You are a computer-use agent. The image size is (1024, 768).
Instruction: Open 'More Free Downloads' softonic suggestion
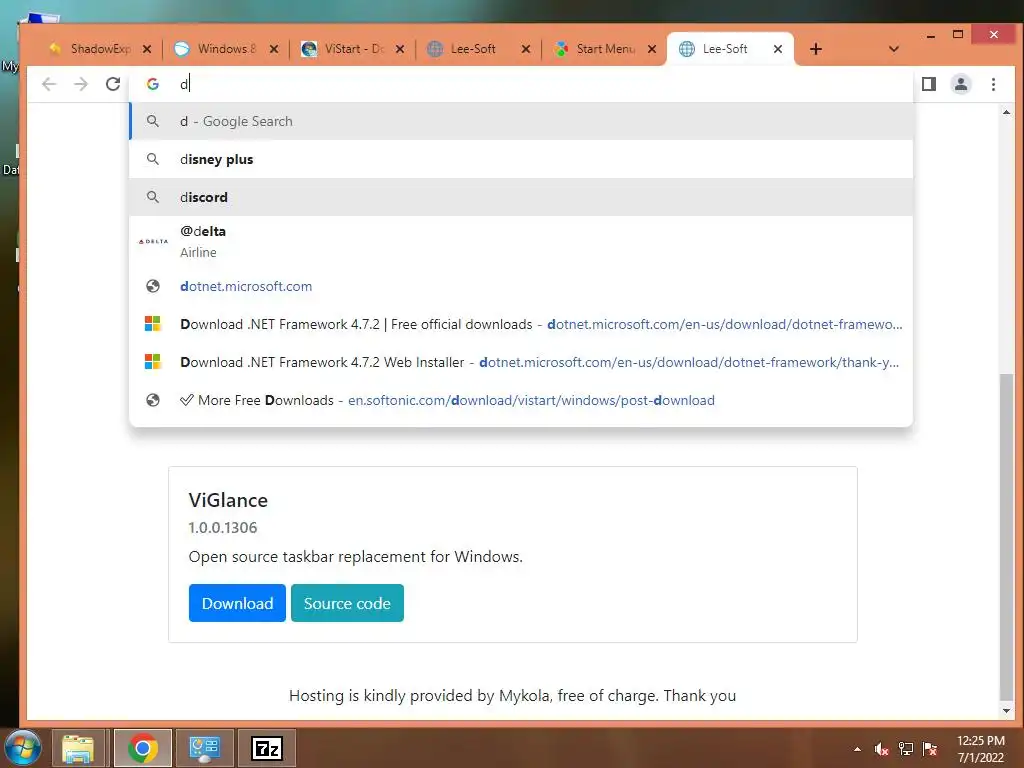pos(521,400)
